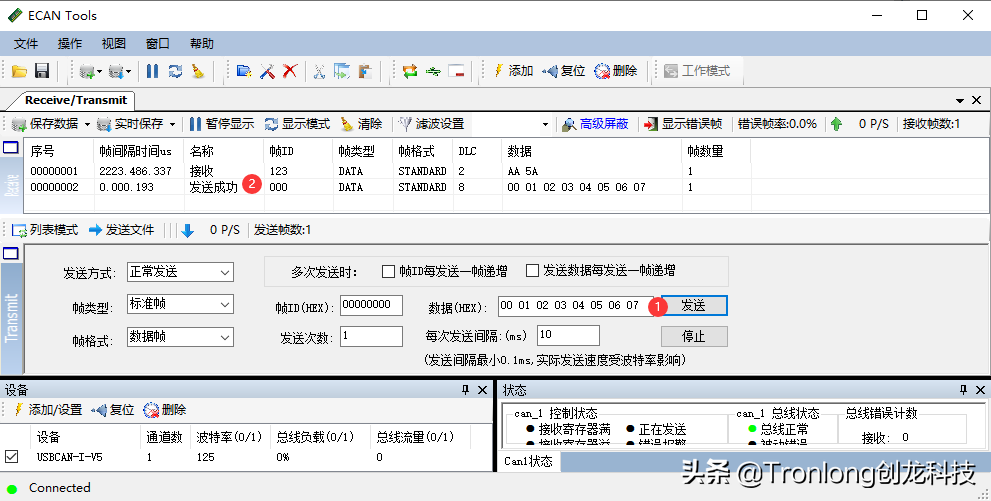Image resolution: width=991 pixels, height=501 pixels.
Task: Click 删除 in device panel
Action: (164, 410)
